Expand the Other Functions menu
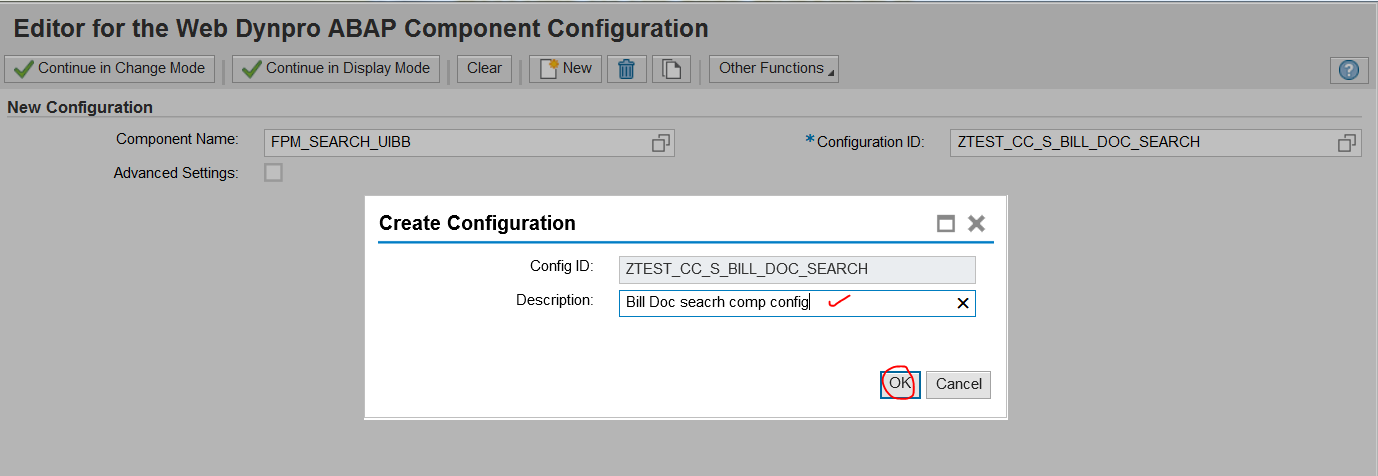 point(773,69)
